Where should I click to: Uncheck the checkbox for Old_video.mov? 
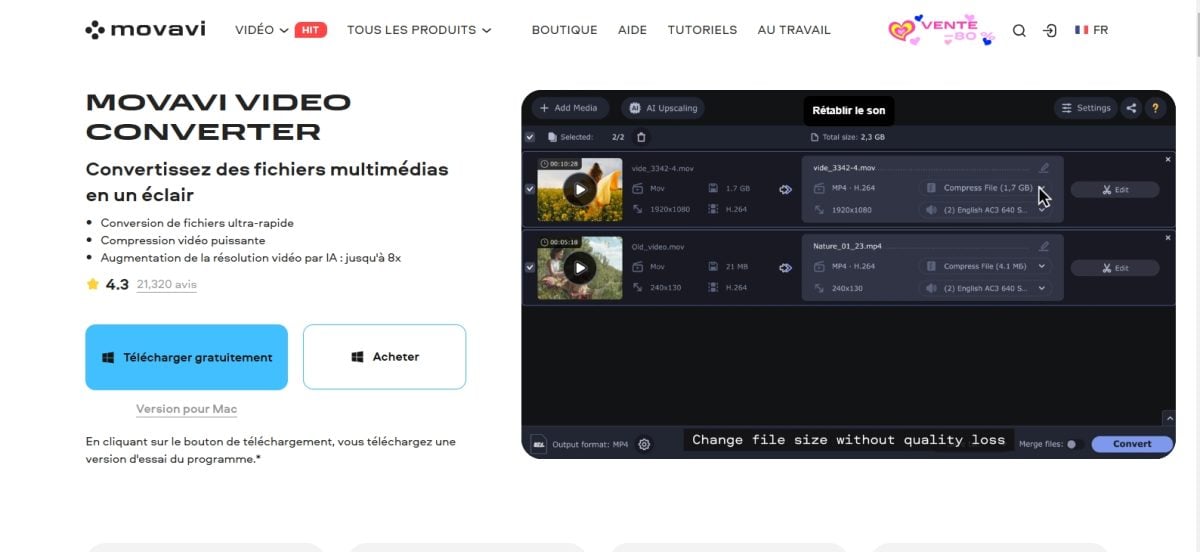click(530, 267)
